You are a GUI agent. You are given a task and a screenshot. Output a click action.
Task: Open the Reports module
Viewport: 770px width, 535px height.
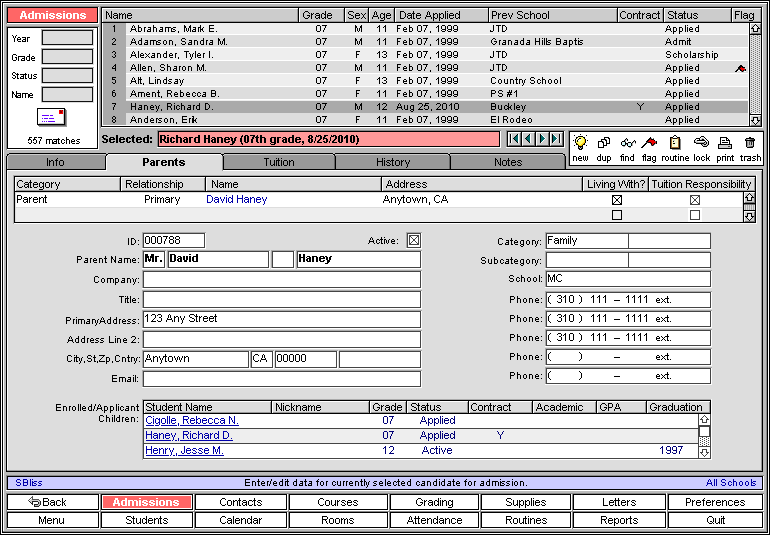[x=619, y=520]
